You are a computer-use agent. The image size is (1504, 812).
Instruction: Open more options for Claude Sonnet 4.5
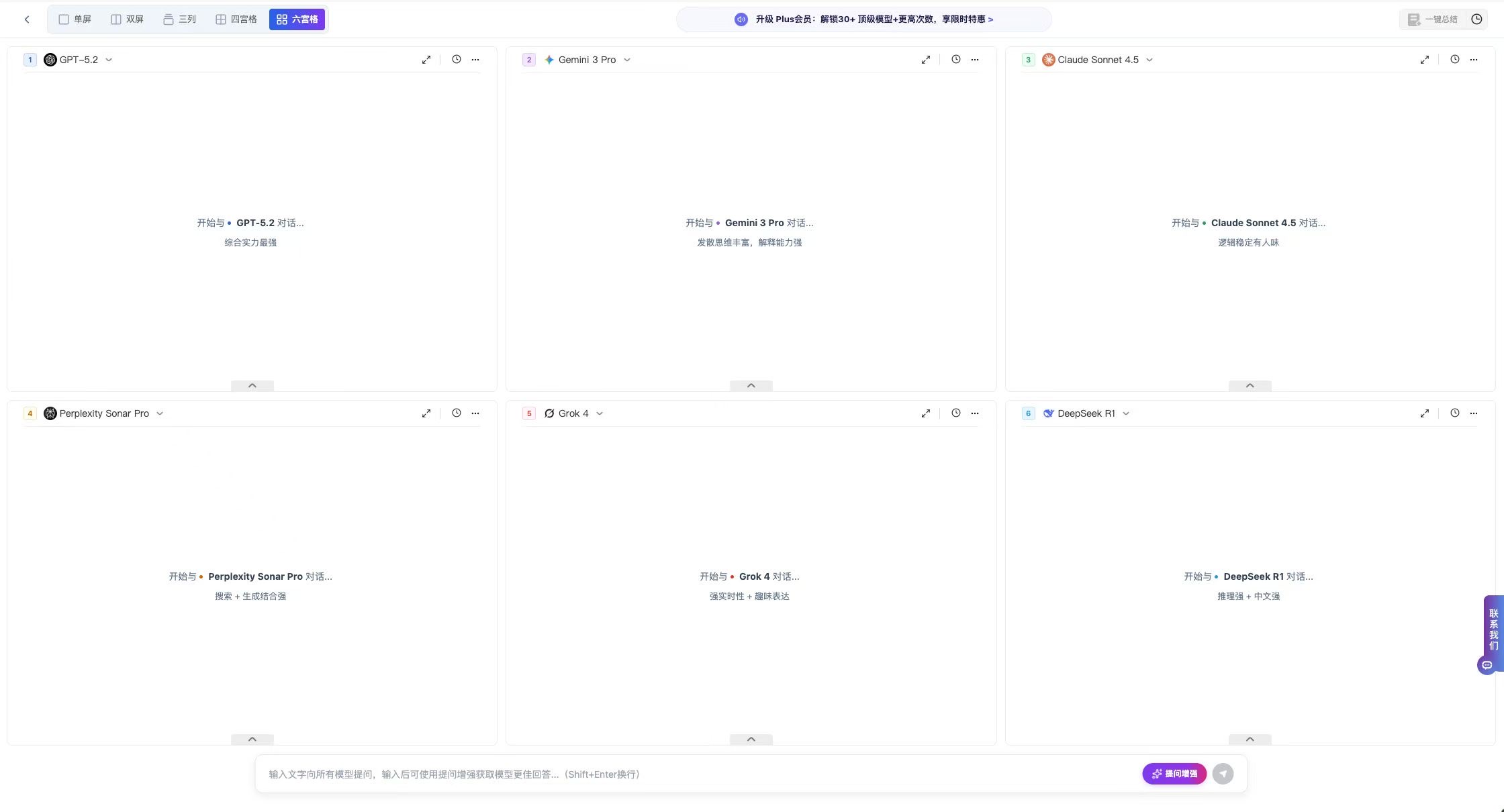1473,60
